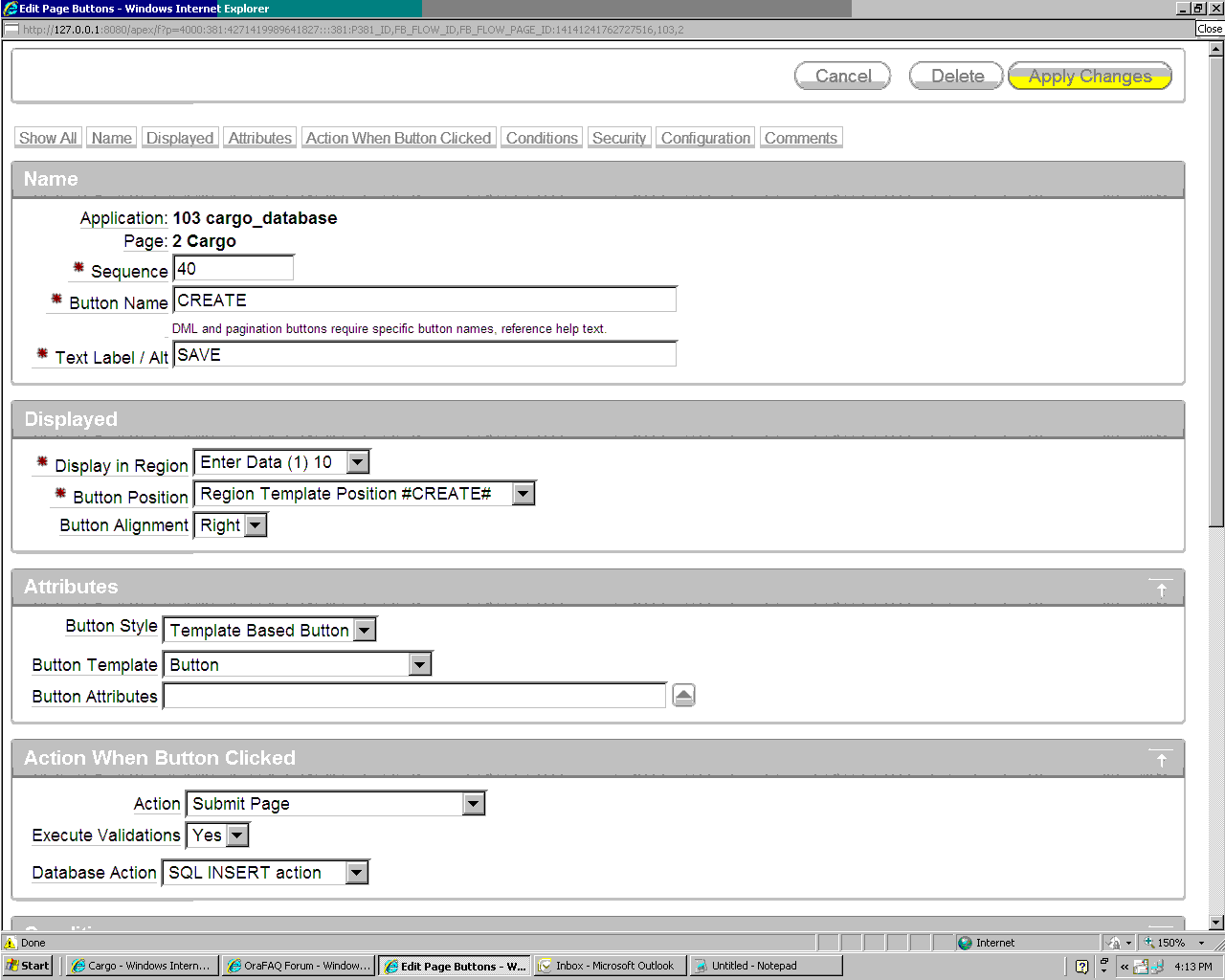Click the Cancel button
This screenshot has width=1225, height=980.
click(842, 76)
